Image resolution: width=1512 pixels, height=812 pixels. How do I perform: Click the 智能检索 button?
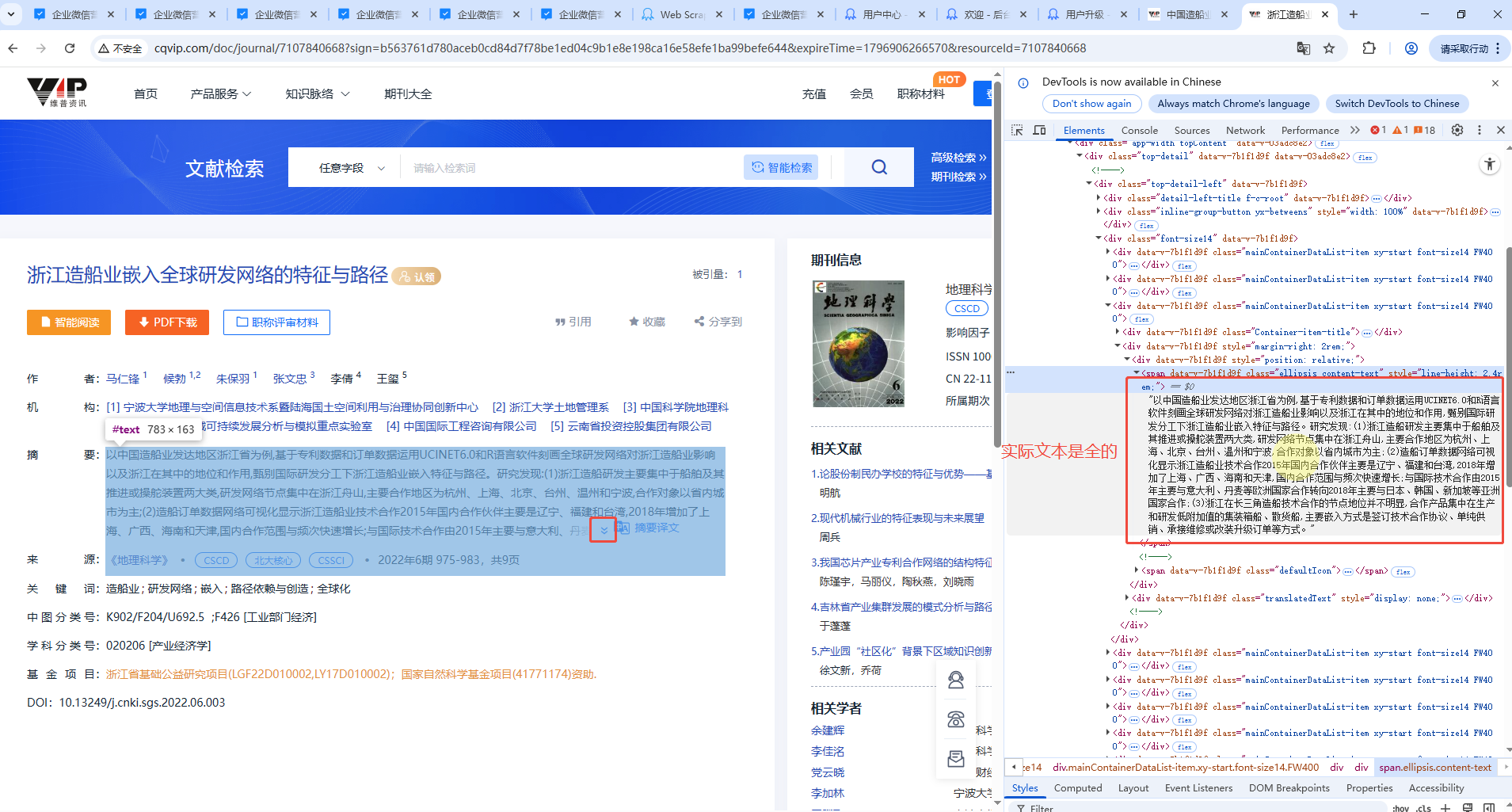[x=781, y=167]
